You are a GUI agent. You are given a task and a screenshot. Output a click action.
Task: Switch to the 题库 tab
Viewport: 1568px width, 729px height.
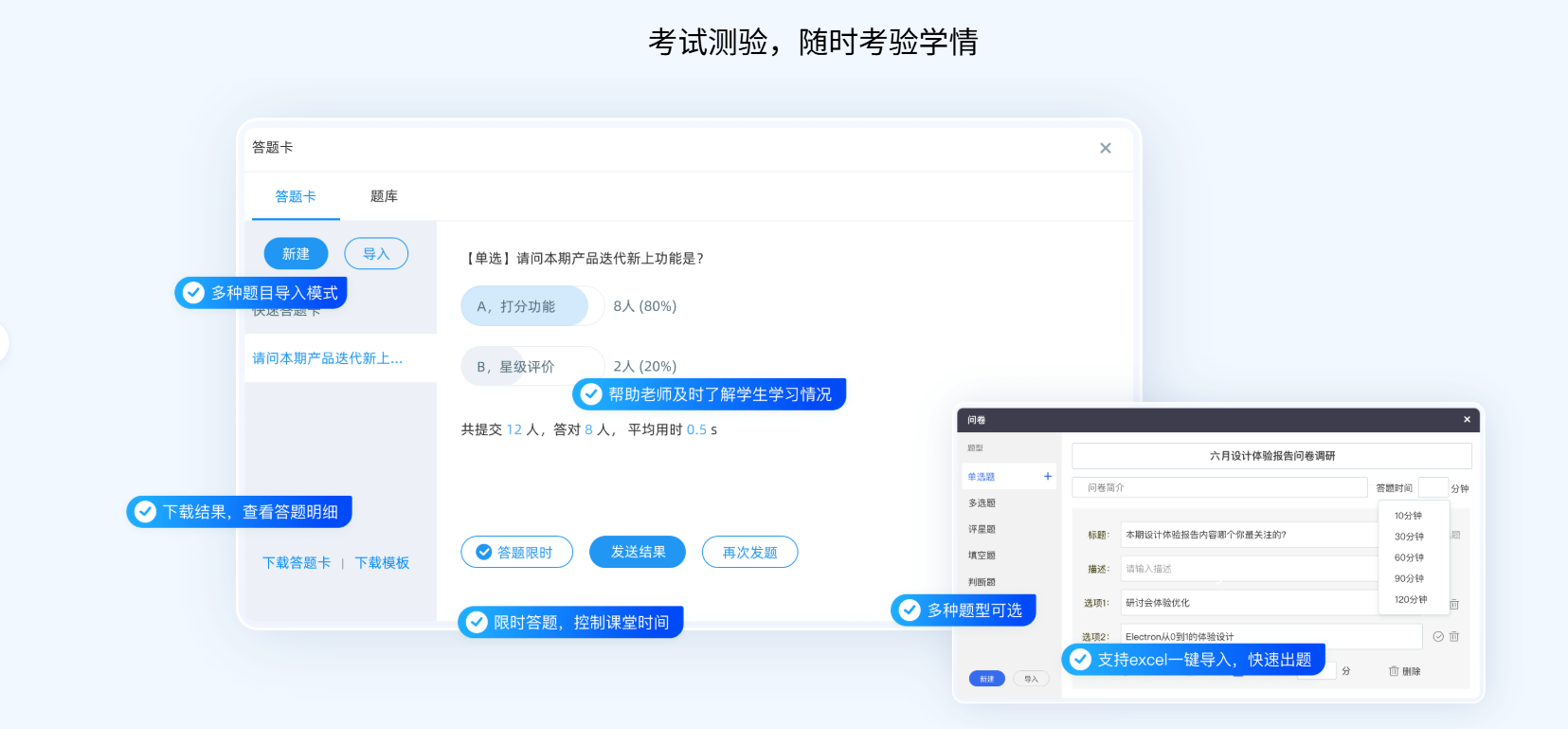[384, 196]
